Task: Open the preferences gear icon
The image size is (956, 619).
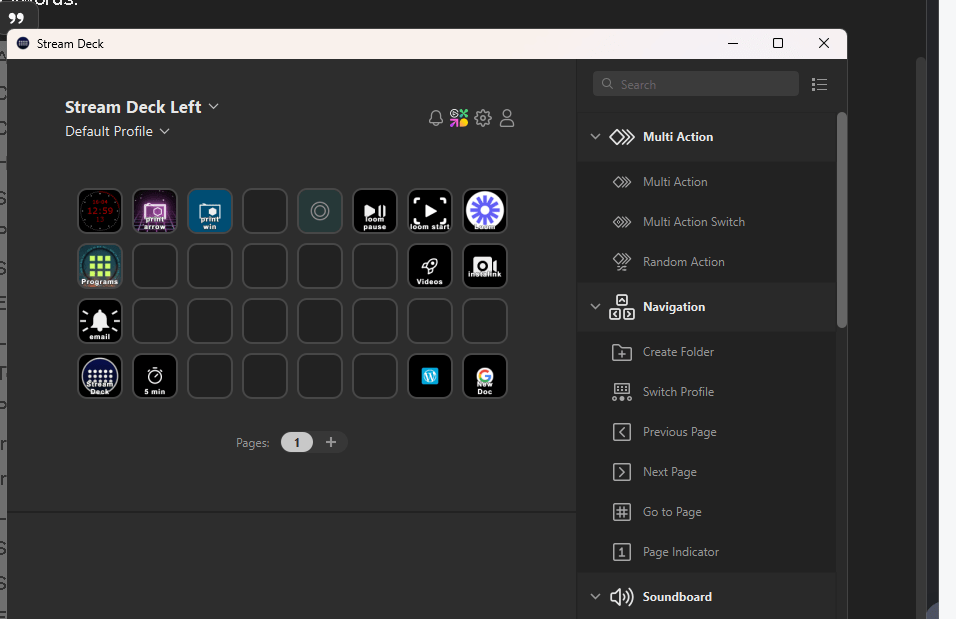Action: (483, 118)
